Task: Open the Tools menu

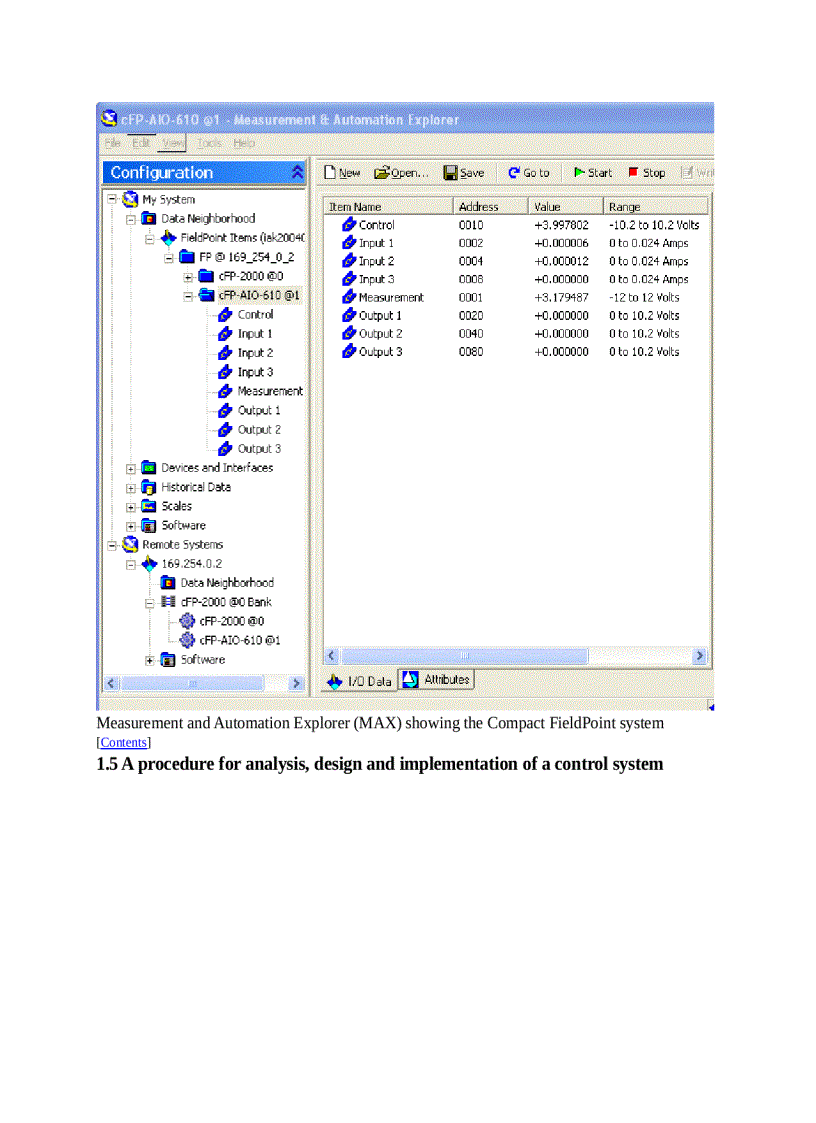Action: click(x=209, y=142)
